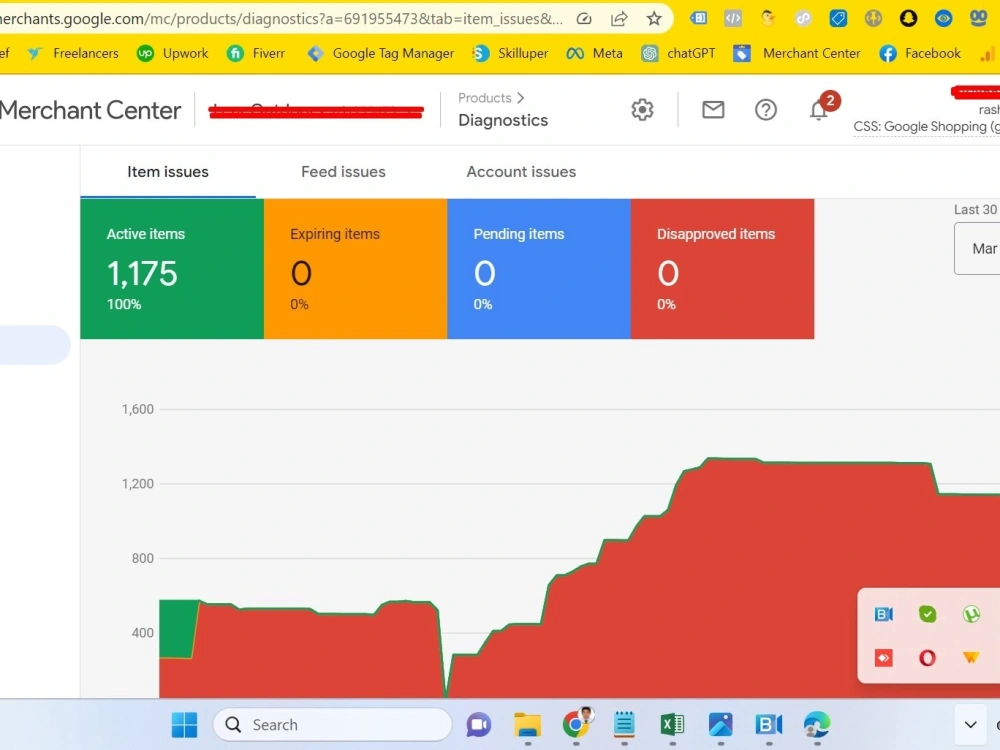Open the Photos app on taskbar
The image size is (1000, 750).
[720, 724]
